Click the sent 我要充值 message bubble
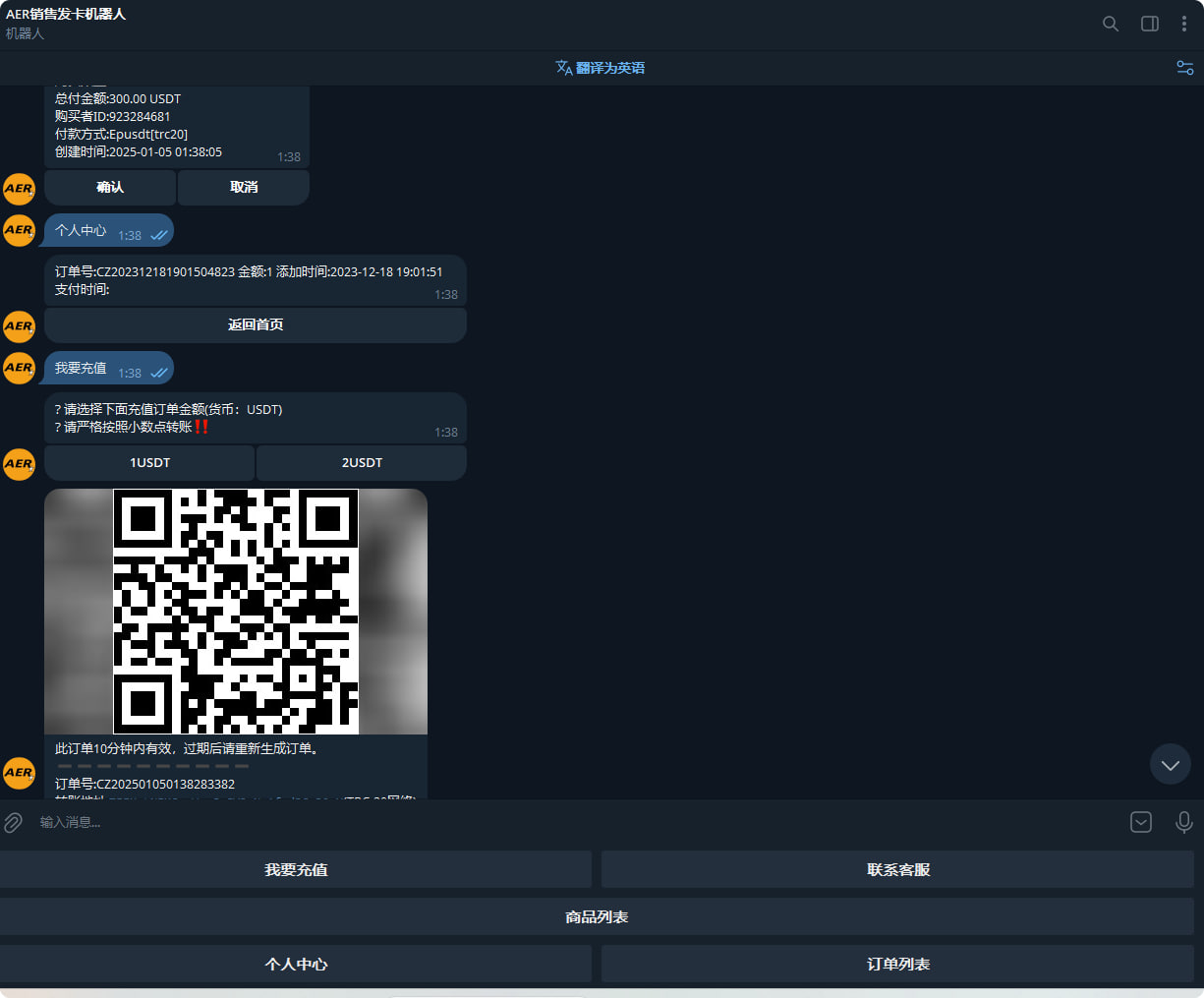The image size is (1204, 998). coord(109,369)
